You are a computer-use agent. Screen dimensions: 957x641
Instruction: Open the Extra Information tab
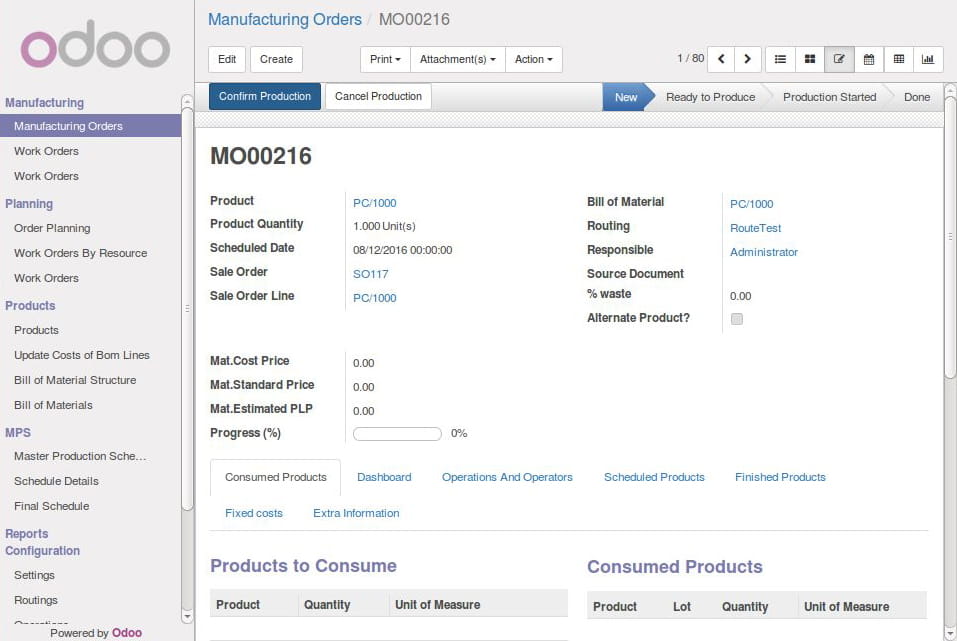coord(356,513)
